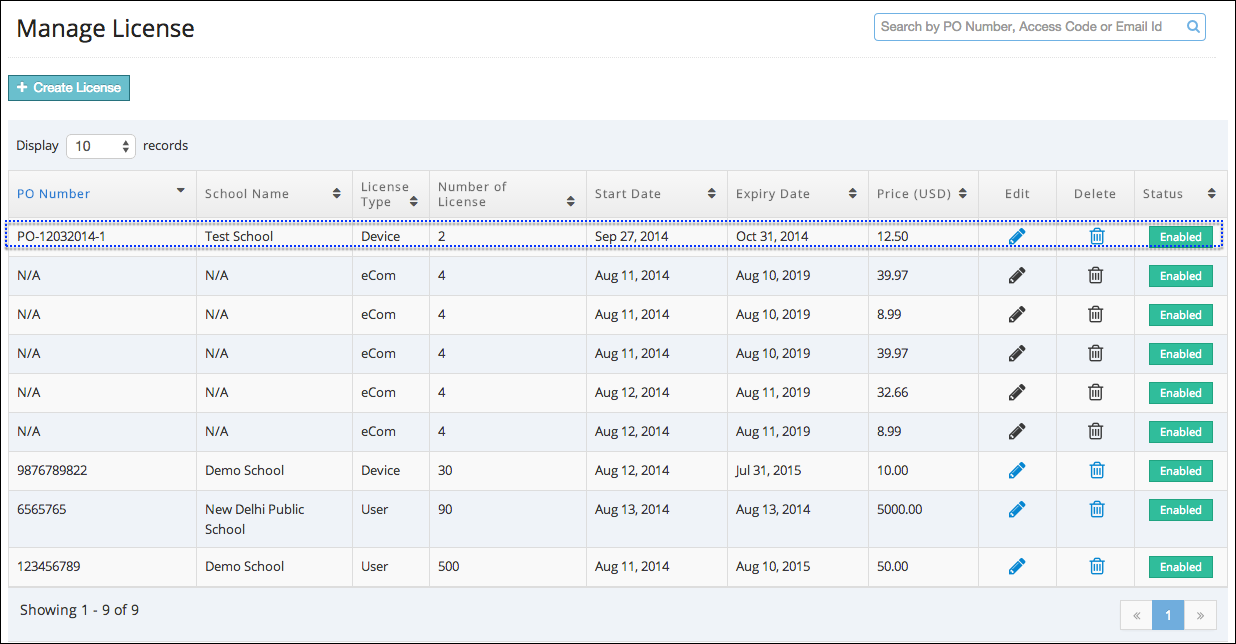Click the Create License button
The image size is (1236, 644).
point(69,88)
